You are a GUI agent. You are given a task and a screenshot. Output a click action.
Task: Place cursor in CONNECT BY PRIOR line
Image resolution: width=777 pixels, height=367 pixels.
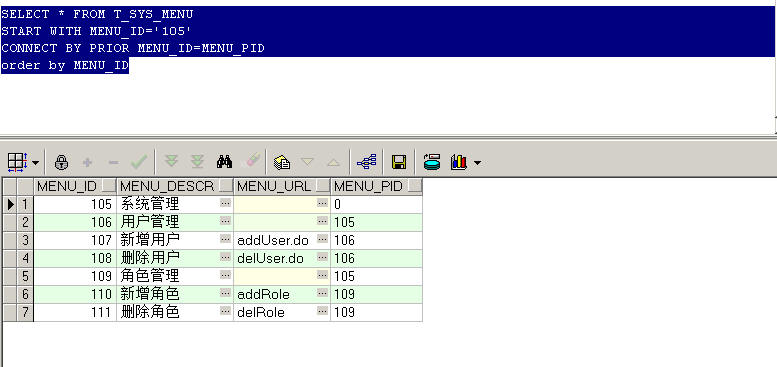133,48
